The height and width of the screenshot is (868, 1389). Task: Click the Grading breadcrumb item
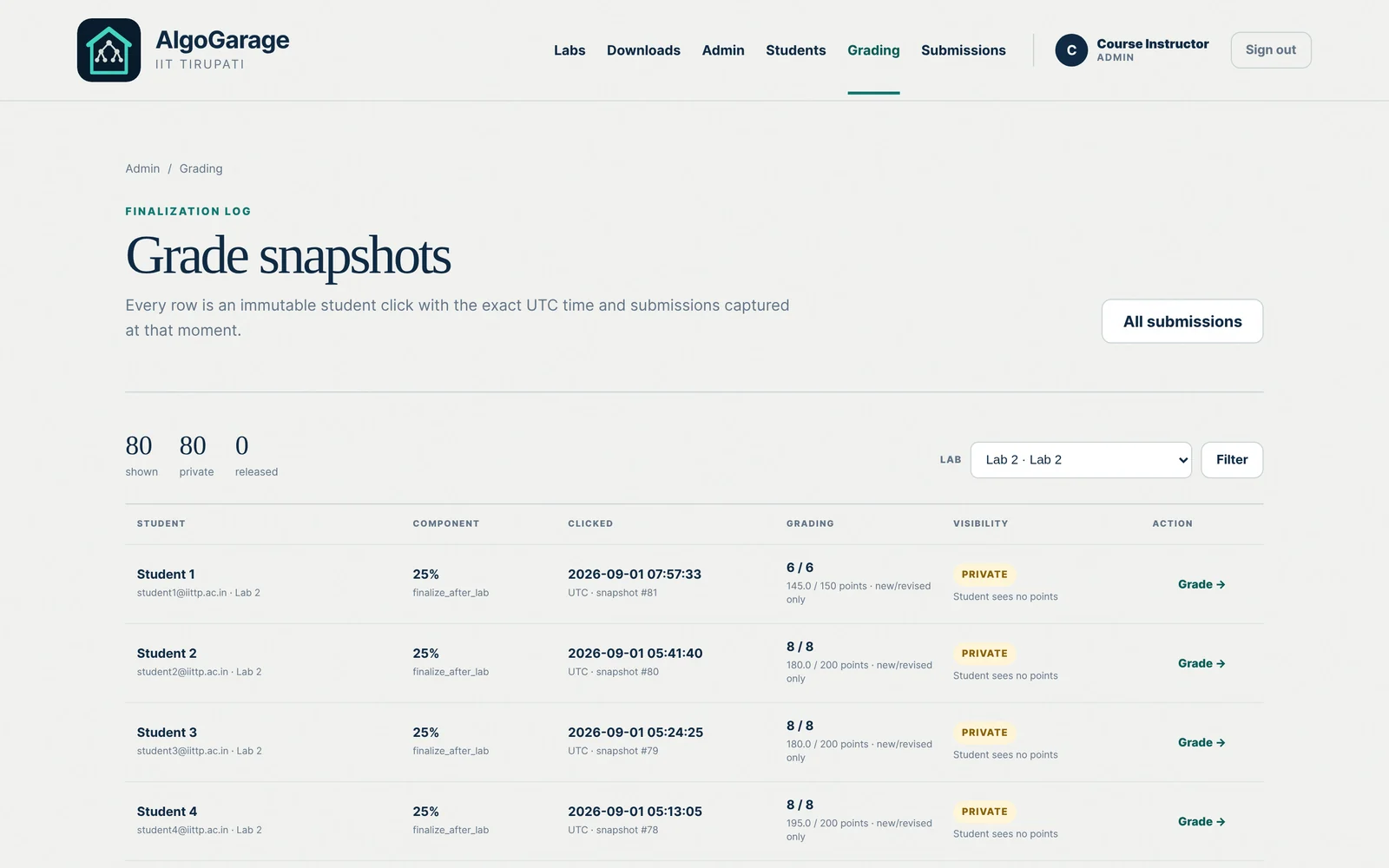pyautogui.click(x=201, y=168)
